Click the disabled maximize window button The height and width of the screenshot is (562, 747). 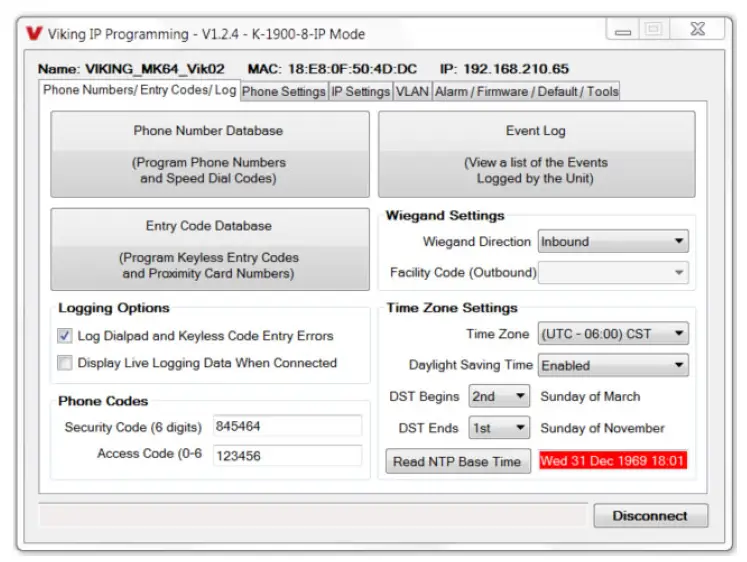654,30
